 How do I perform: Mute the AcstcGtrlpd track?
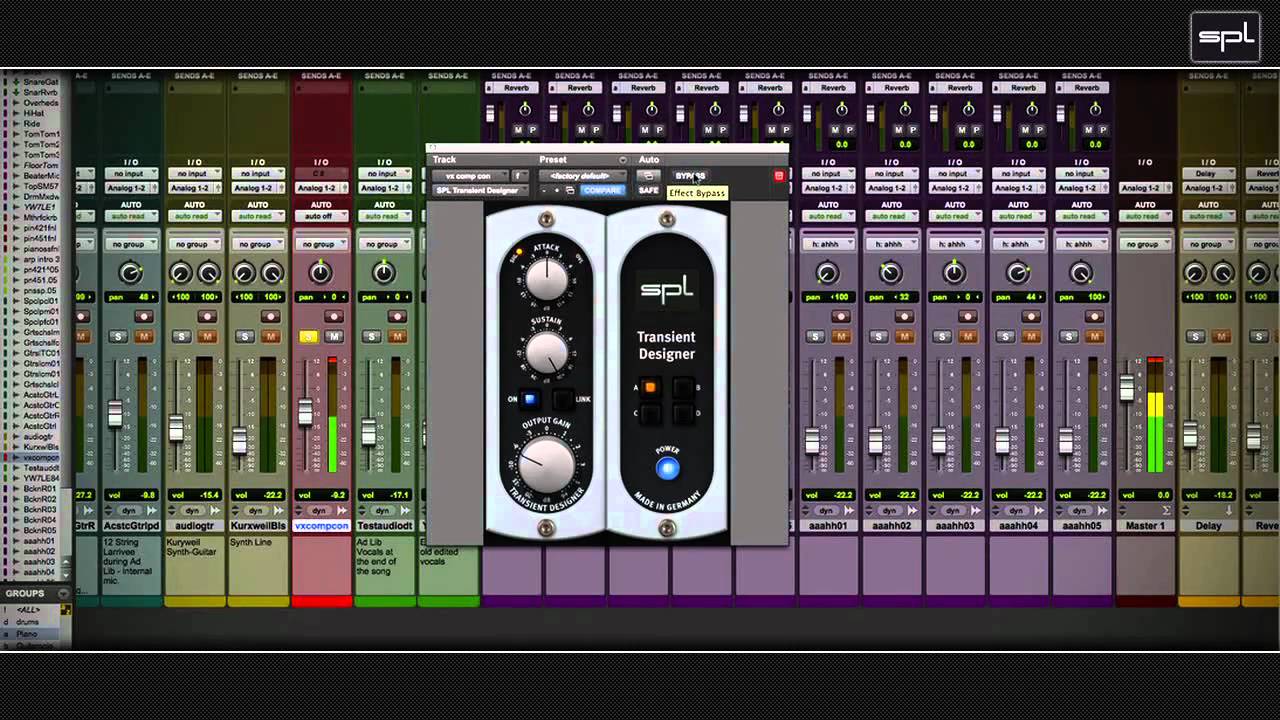click(143, 336)
